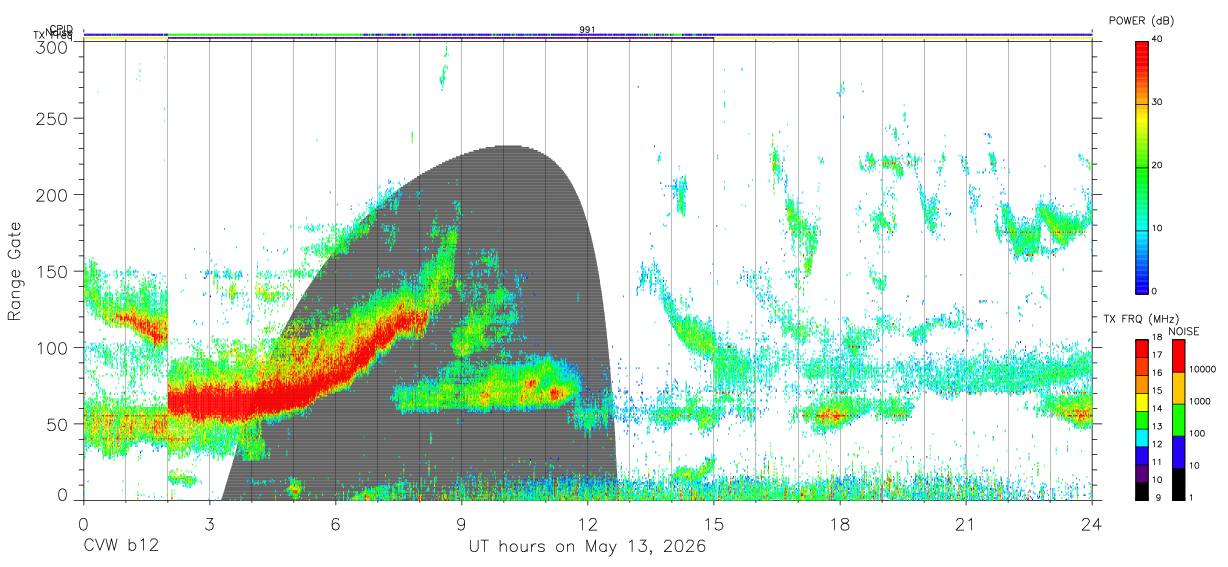Click the green segment of the NOISE colorbar
Image resolution: width=1228 pixels, height=567 pixels.
tap(1178, 420)
